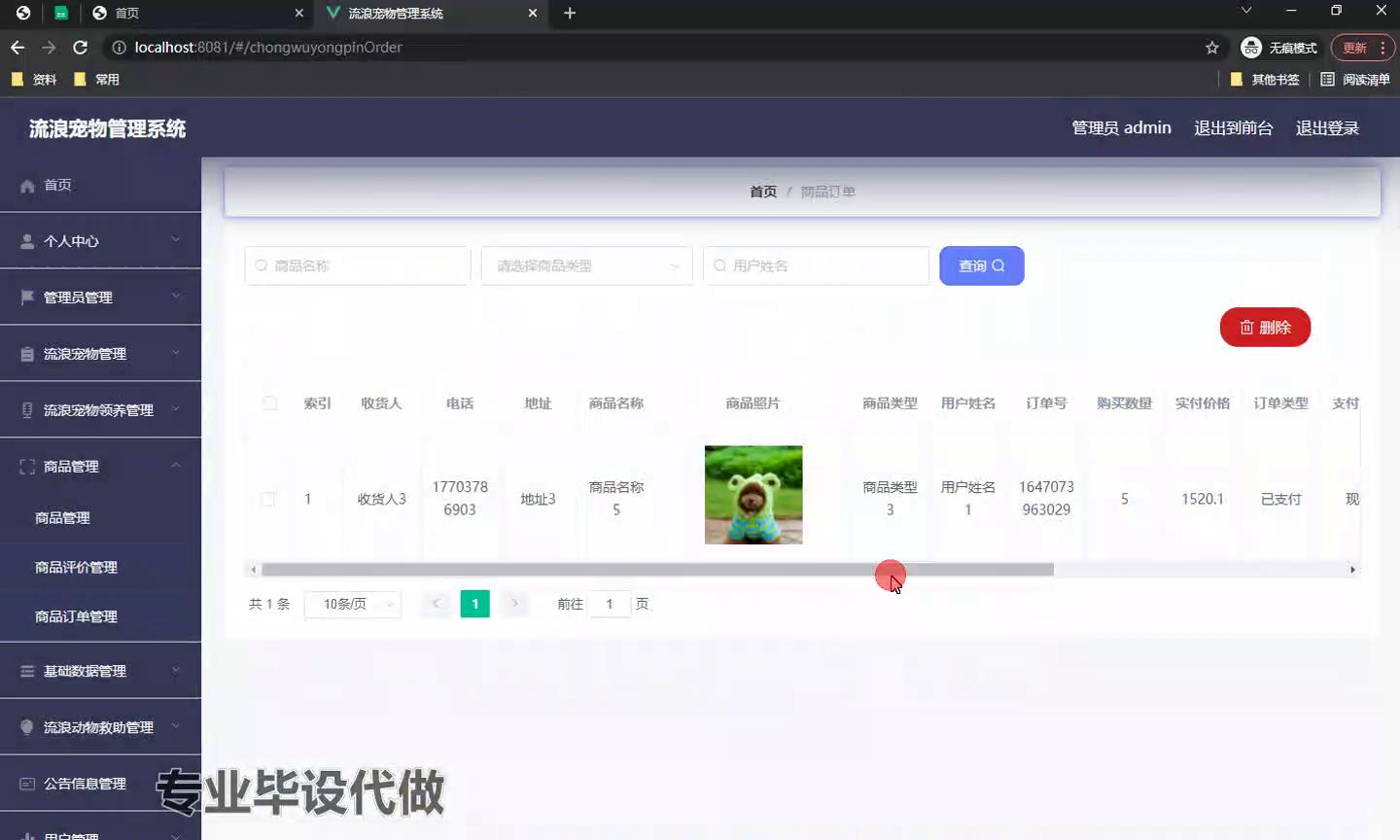1400x840 pixels.
Task: Click the dog product photo thumbnail
Action: (x=753, y=495)
